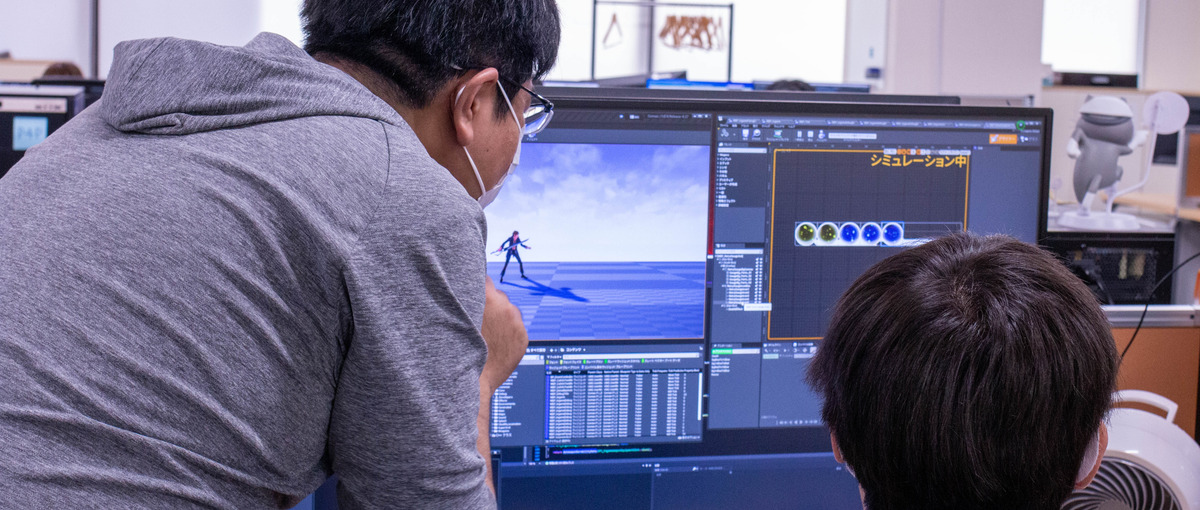Click the orange button in widget editor toolbar
Image resolution: width=1200 pixels, height=510 pixels.
pos(1002,138)
